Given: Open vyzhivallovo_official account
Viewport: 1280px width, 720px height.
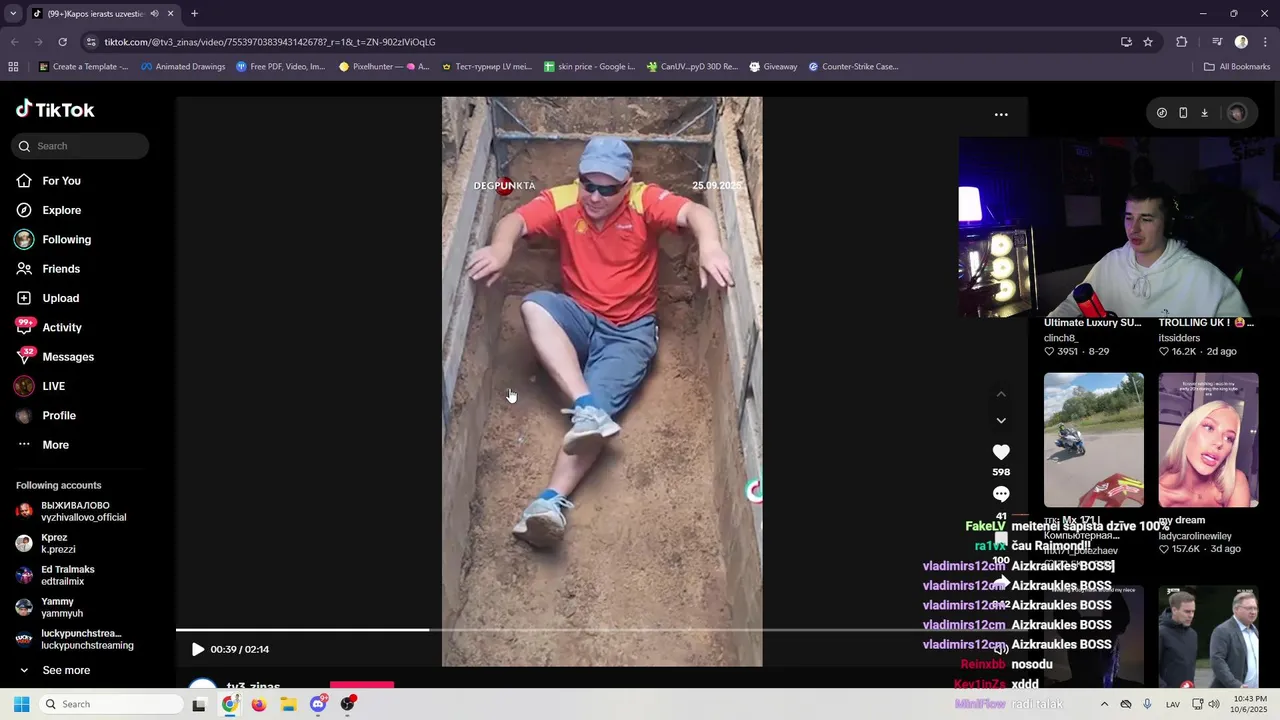Looking at the screenshot, I should 72,511.
